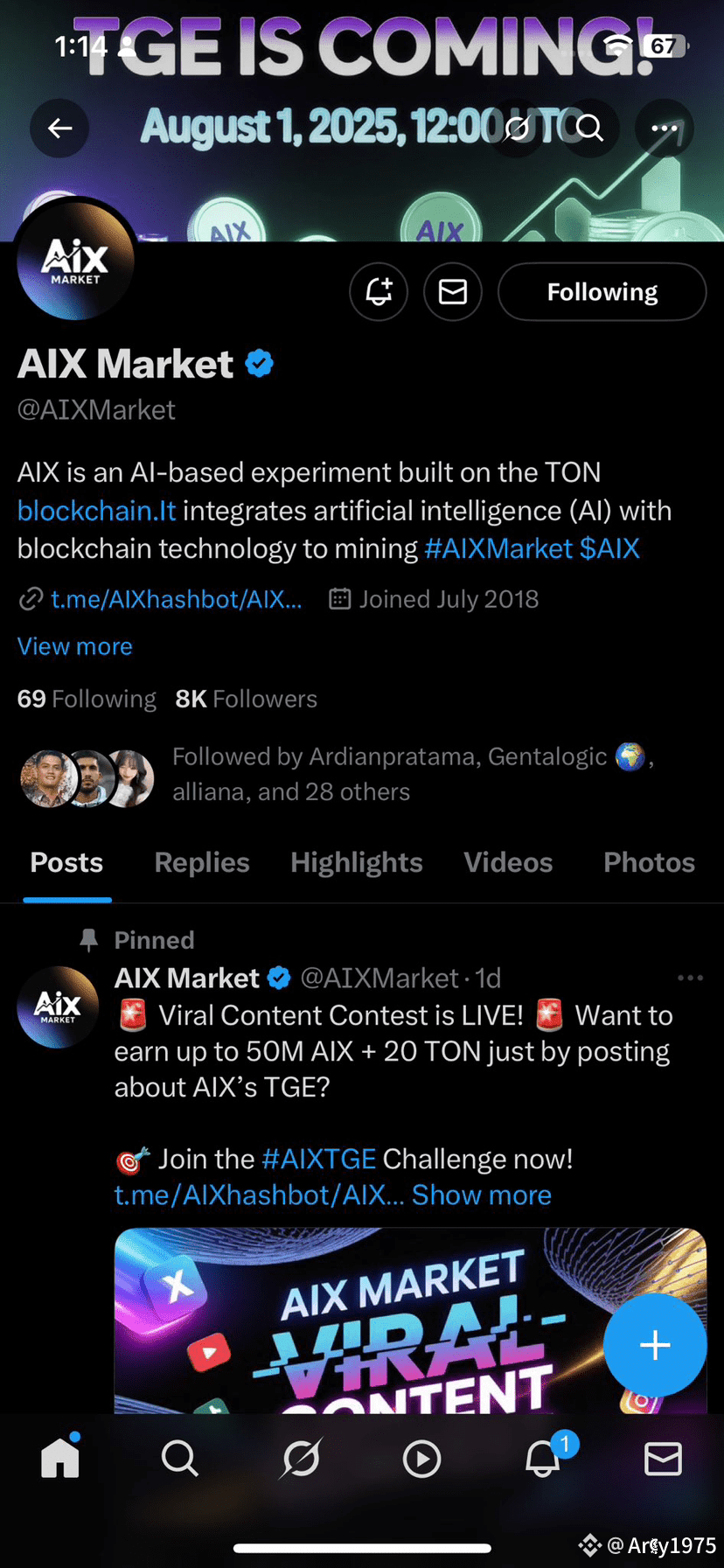Viewport: 724px width, 1568px height.
Task: Open the t.me/AIXhashbot profile link
Action: point(176,599)
